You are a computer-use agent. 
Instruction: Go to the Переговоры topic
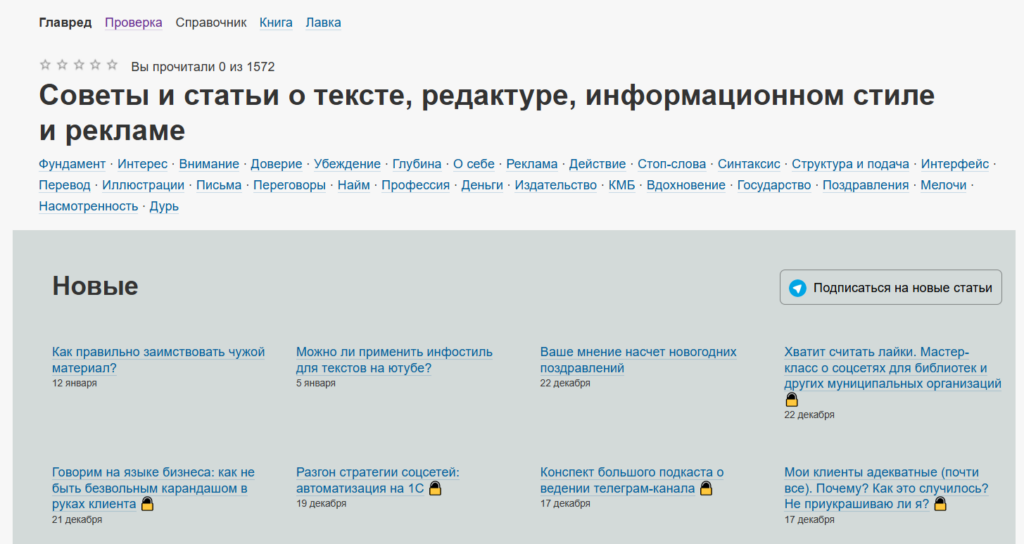point(289,185)
